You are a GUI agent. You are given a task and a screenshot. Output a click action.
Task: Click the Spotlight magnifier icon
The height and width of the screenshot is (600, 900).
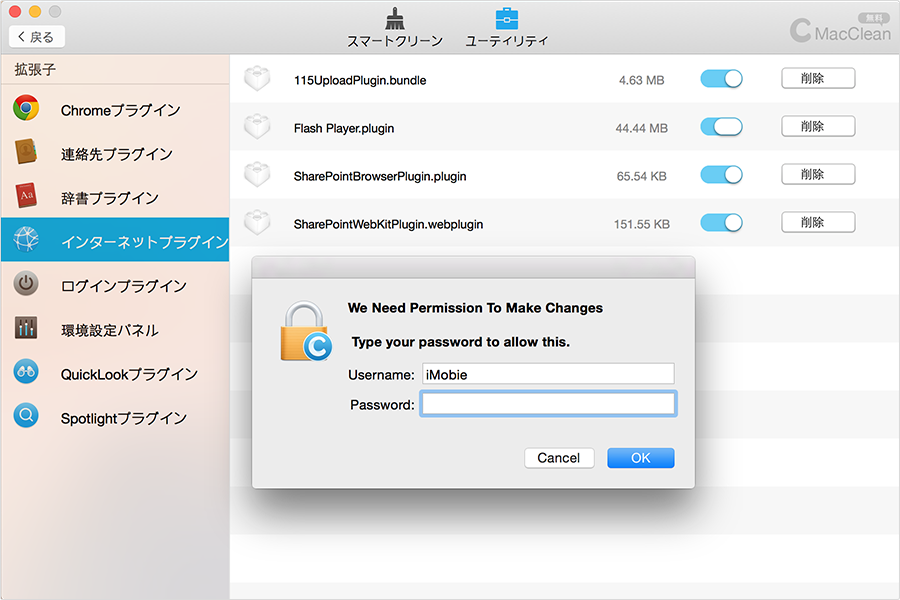pos(26,415)
